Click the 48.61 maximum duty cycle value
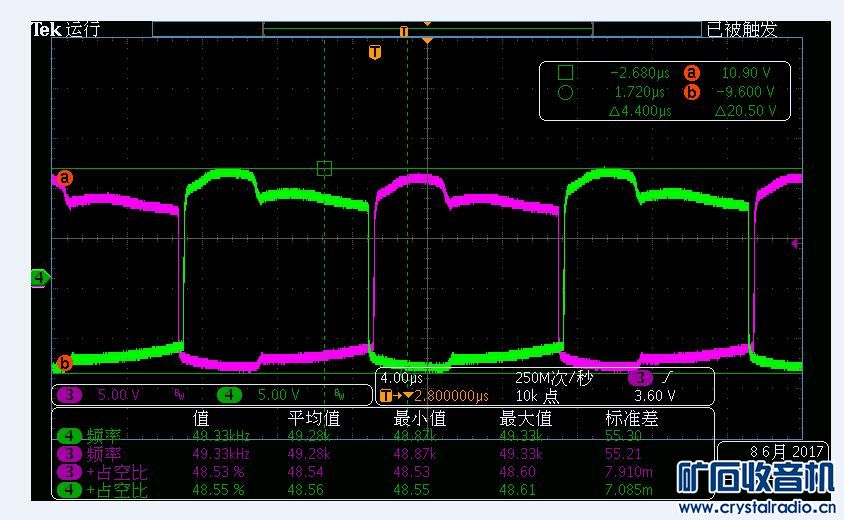The image size is (844, 520). 517,490
